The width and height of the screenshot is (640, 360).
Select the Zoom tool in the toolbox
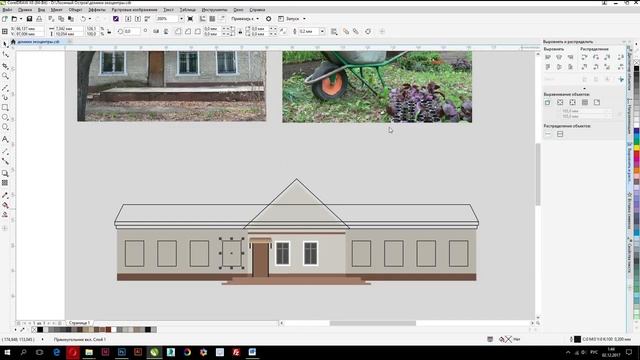tap(5, 76)
